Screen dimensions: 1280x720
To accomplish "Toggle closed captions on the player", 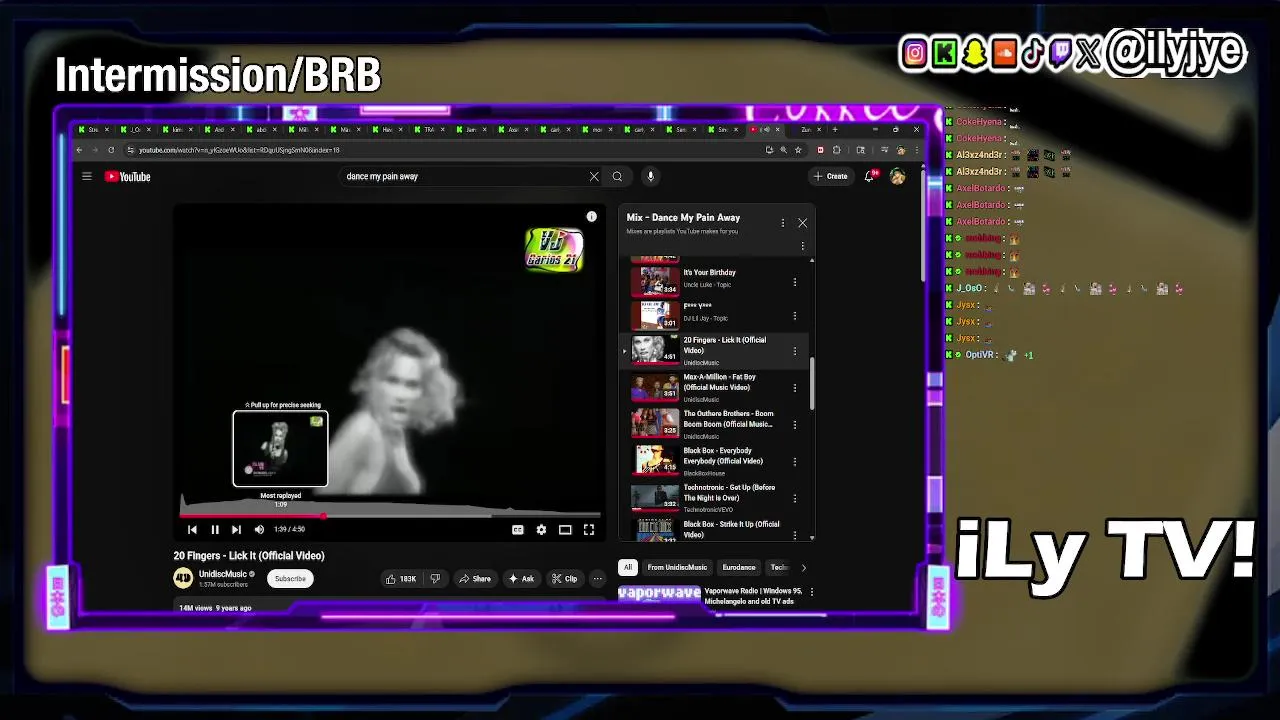I will pos(518,530).
